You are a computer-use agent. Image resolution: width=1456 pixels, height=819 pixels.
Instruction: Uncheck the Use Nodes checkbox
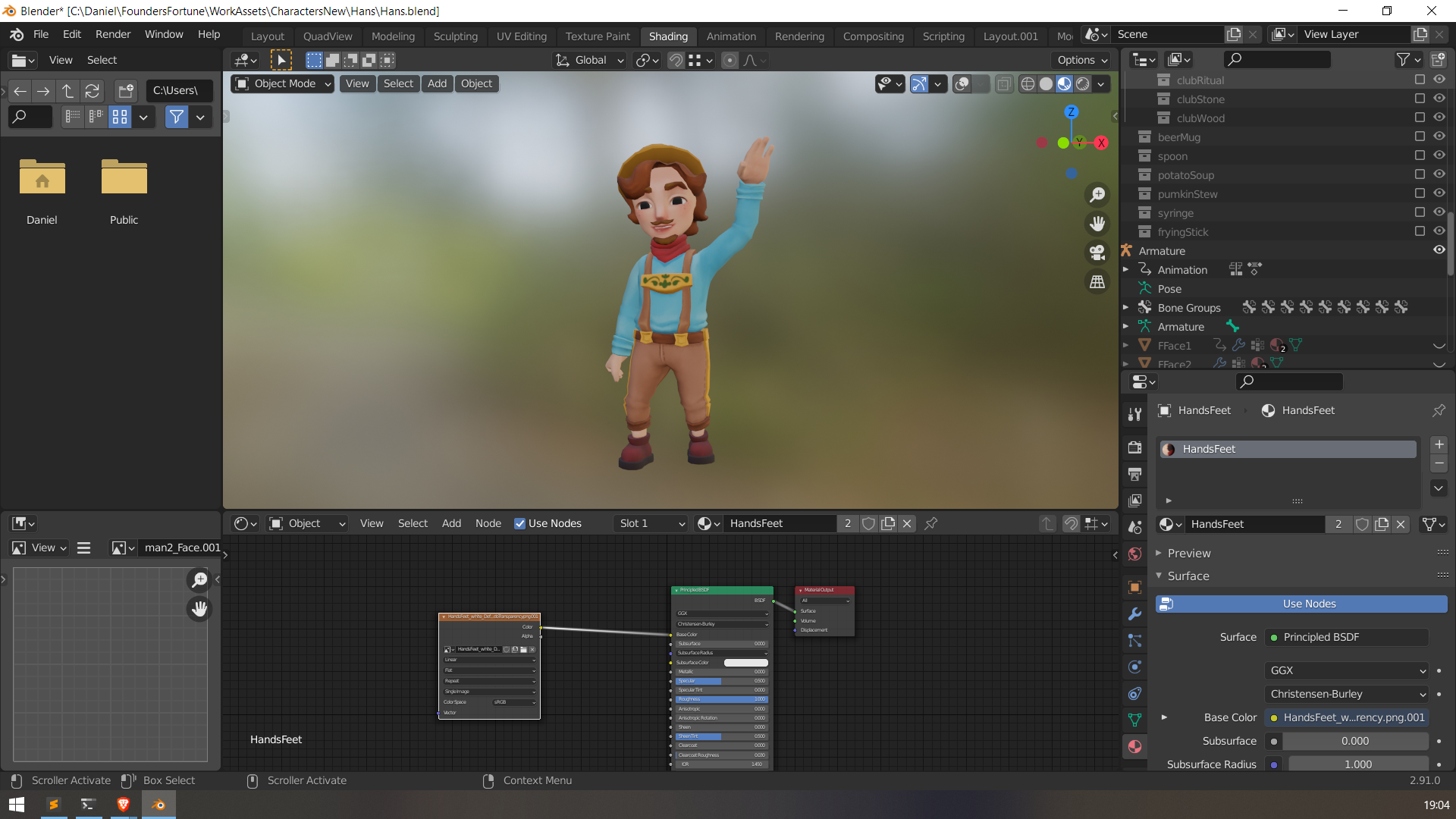[520, 524]
